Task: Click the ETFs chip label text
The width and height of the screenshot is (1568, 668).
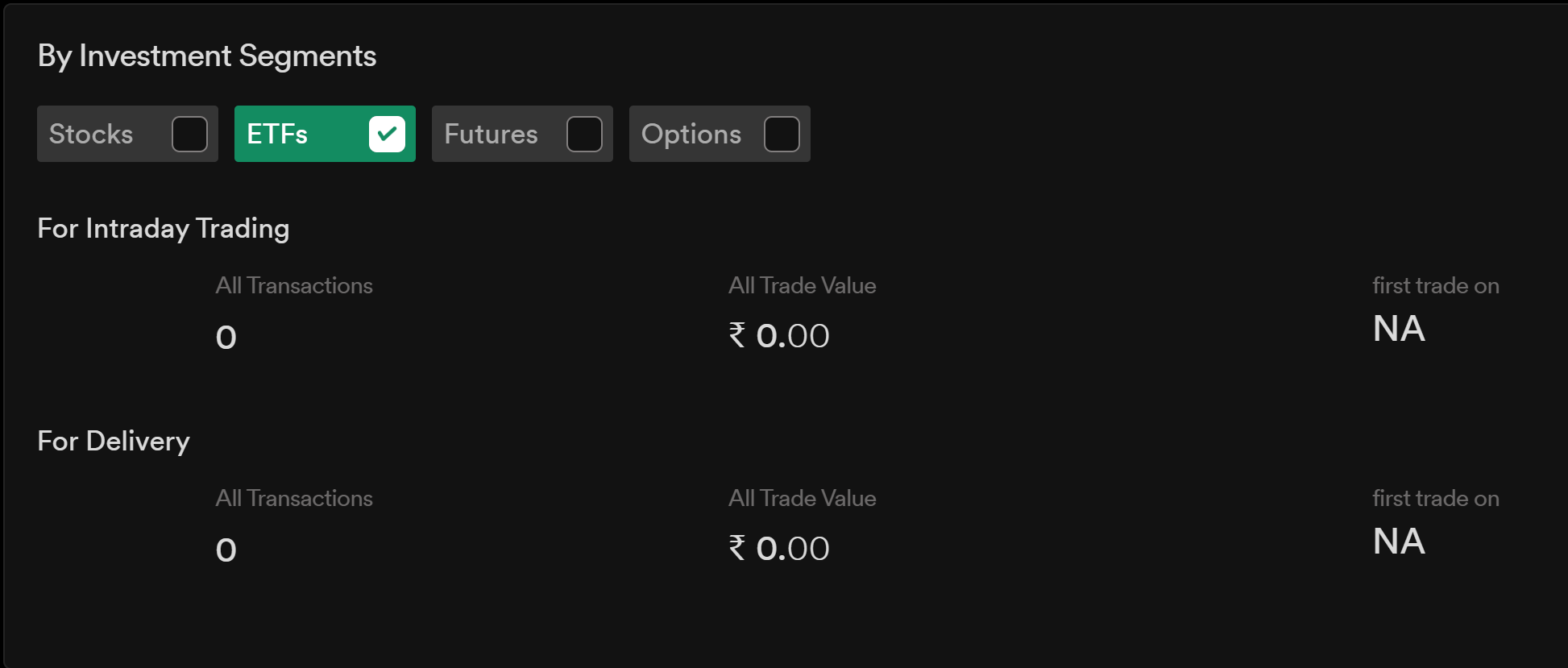Action: 277,134
